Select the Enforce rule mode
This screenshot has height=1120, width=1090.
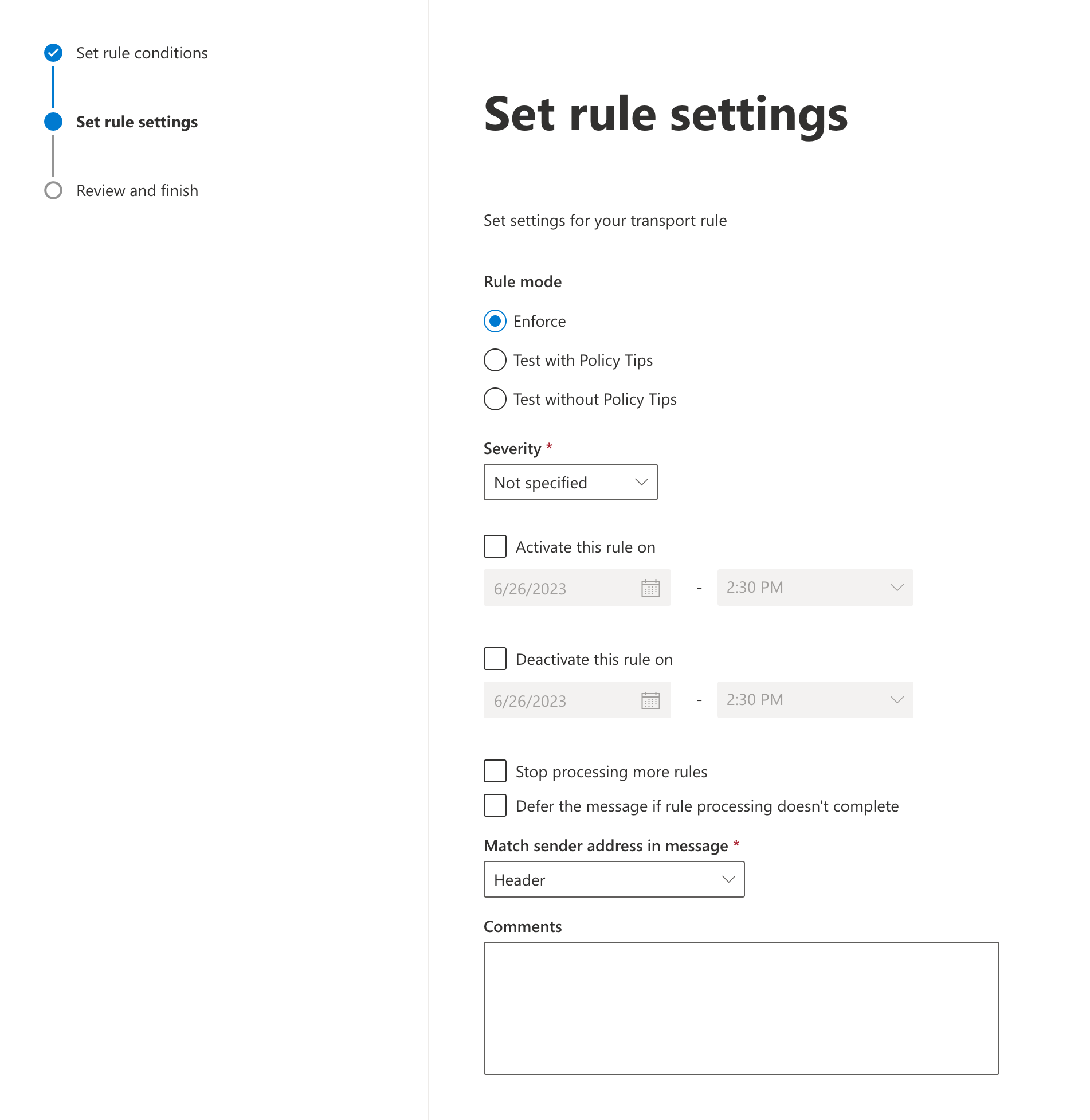tap(495, 321)
